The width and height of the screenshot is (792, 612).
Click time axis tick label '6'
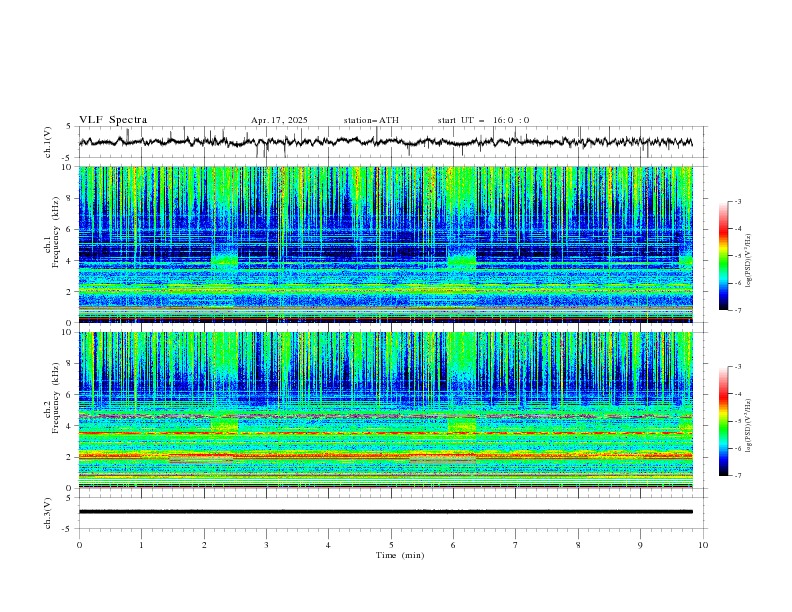453,545
